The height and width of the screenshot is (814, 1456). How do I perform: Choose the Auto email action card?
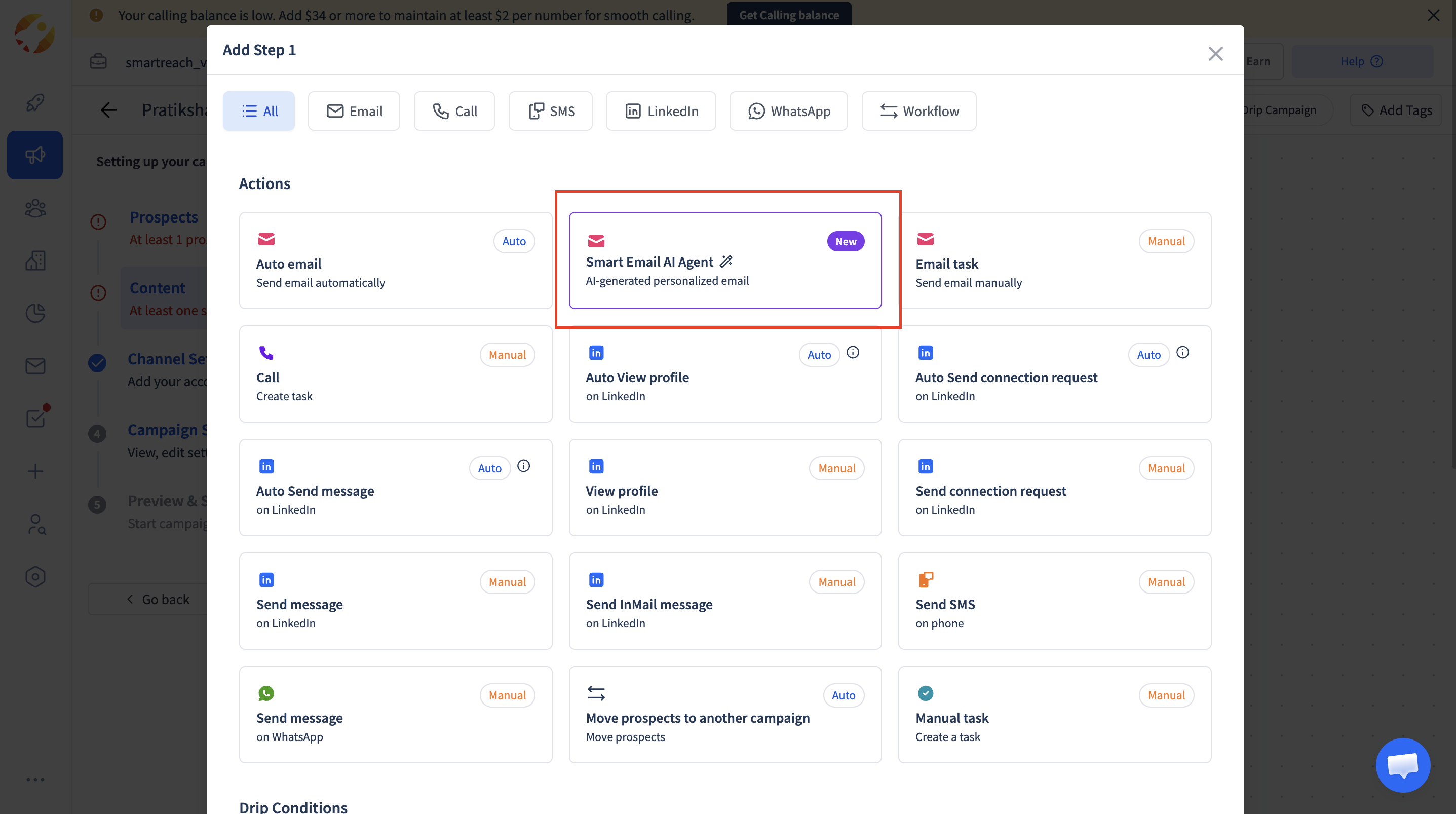pos(395,261)
